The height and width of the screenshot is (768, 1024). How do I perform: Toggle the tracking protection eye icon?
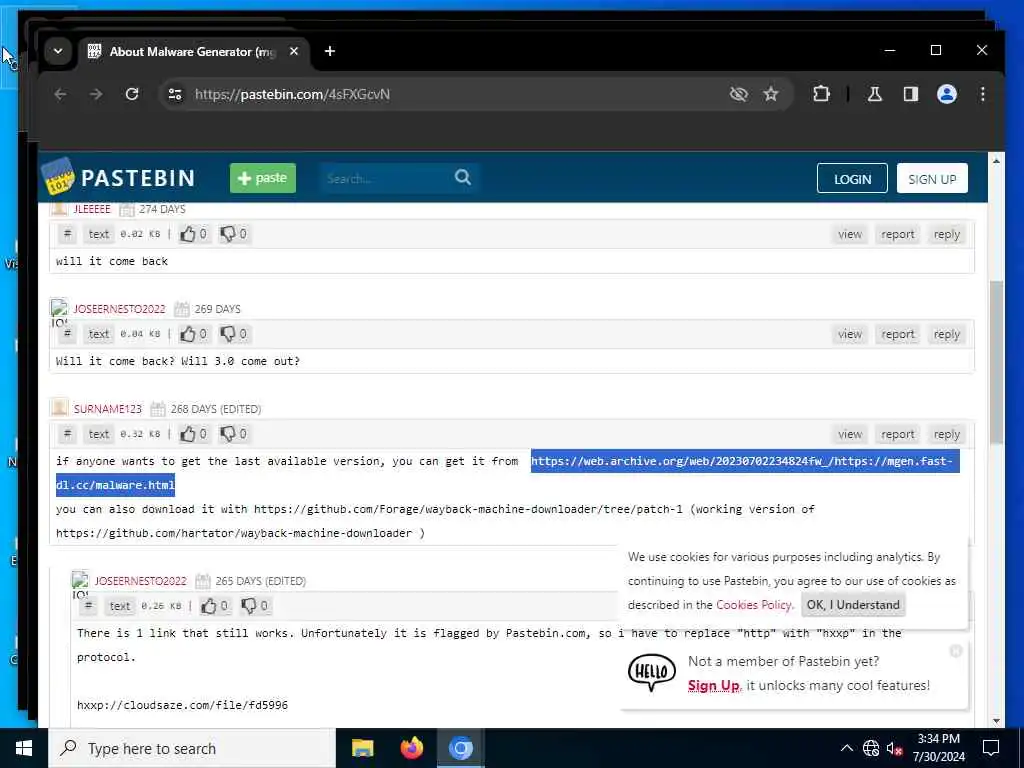tap(739, 94)
